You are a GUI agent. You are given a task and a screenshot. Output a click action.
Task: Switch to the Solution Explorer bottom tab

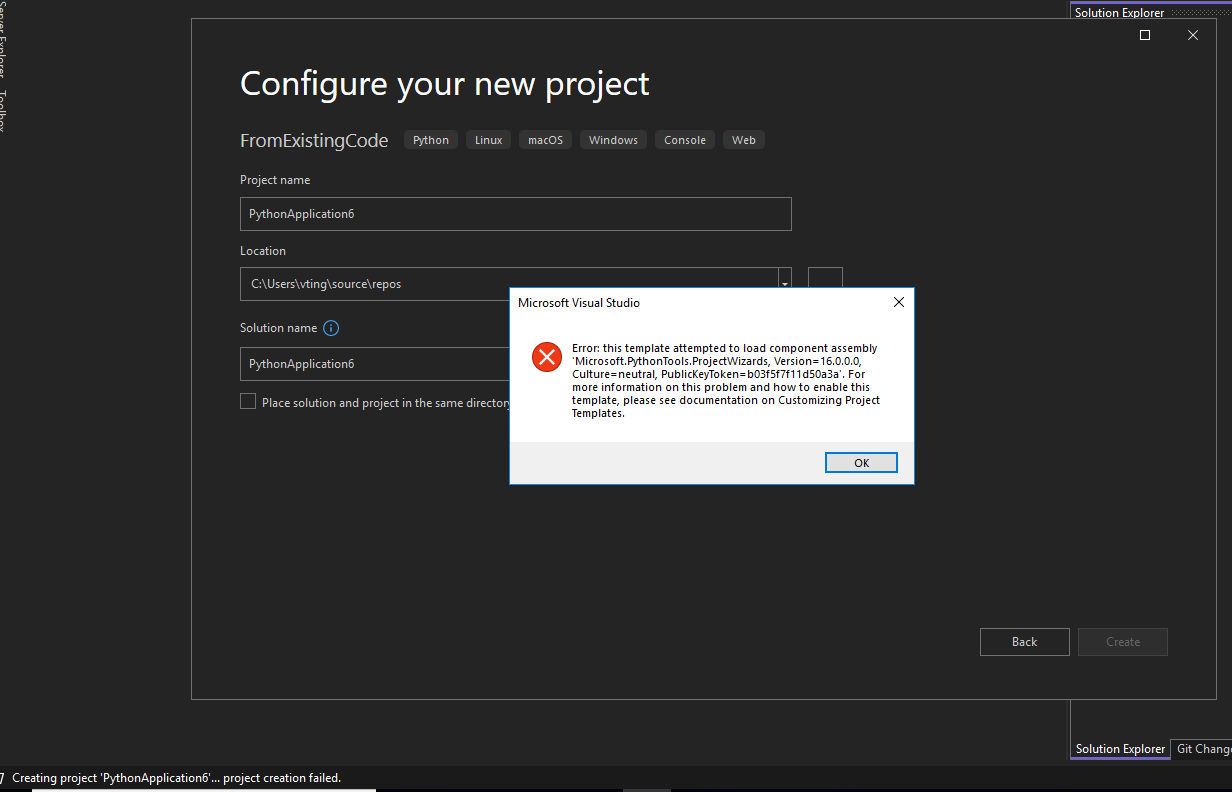tap(1120, 749)
